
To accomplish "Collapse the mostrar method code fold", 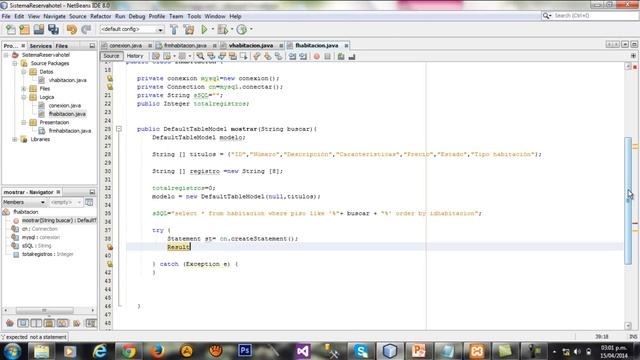I will (x=119, y=129).
